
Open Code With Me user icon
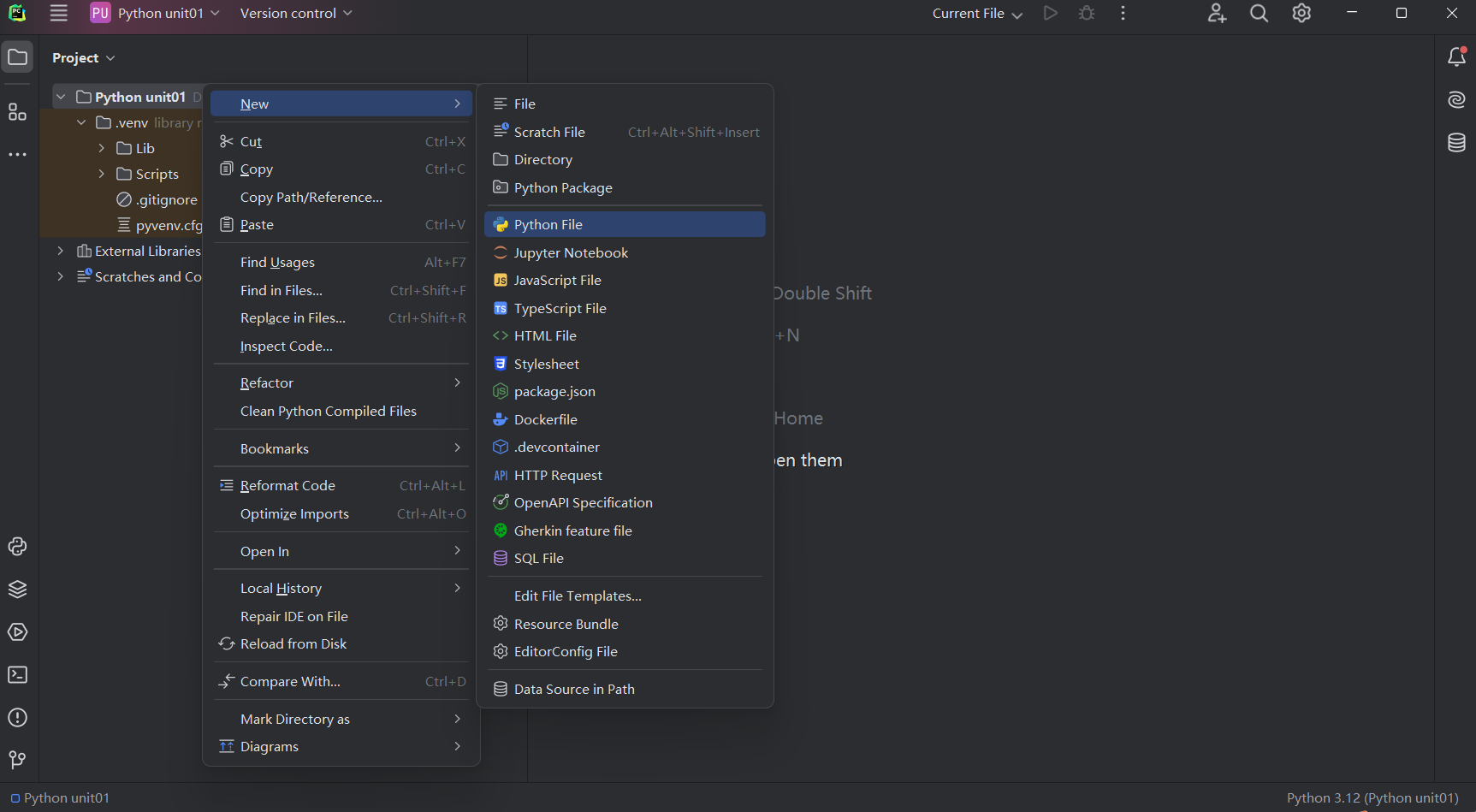[1217, 13]
